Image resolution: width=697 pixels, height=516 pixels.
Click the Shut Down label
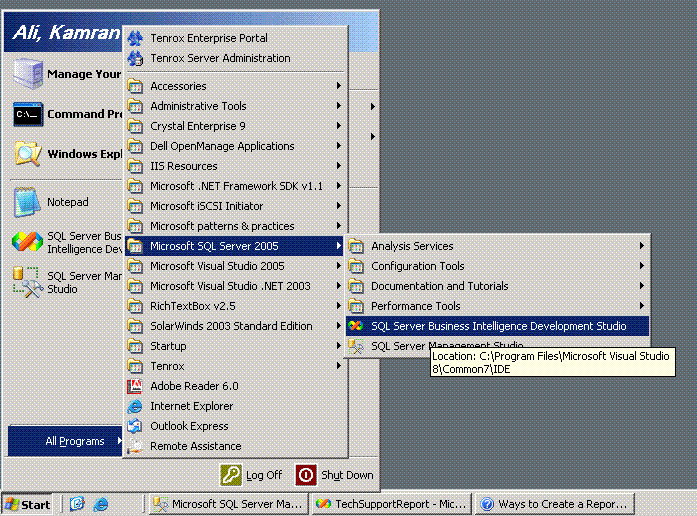point(347,475)
